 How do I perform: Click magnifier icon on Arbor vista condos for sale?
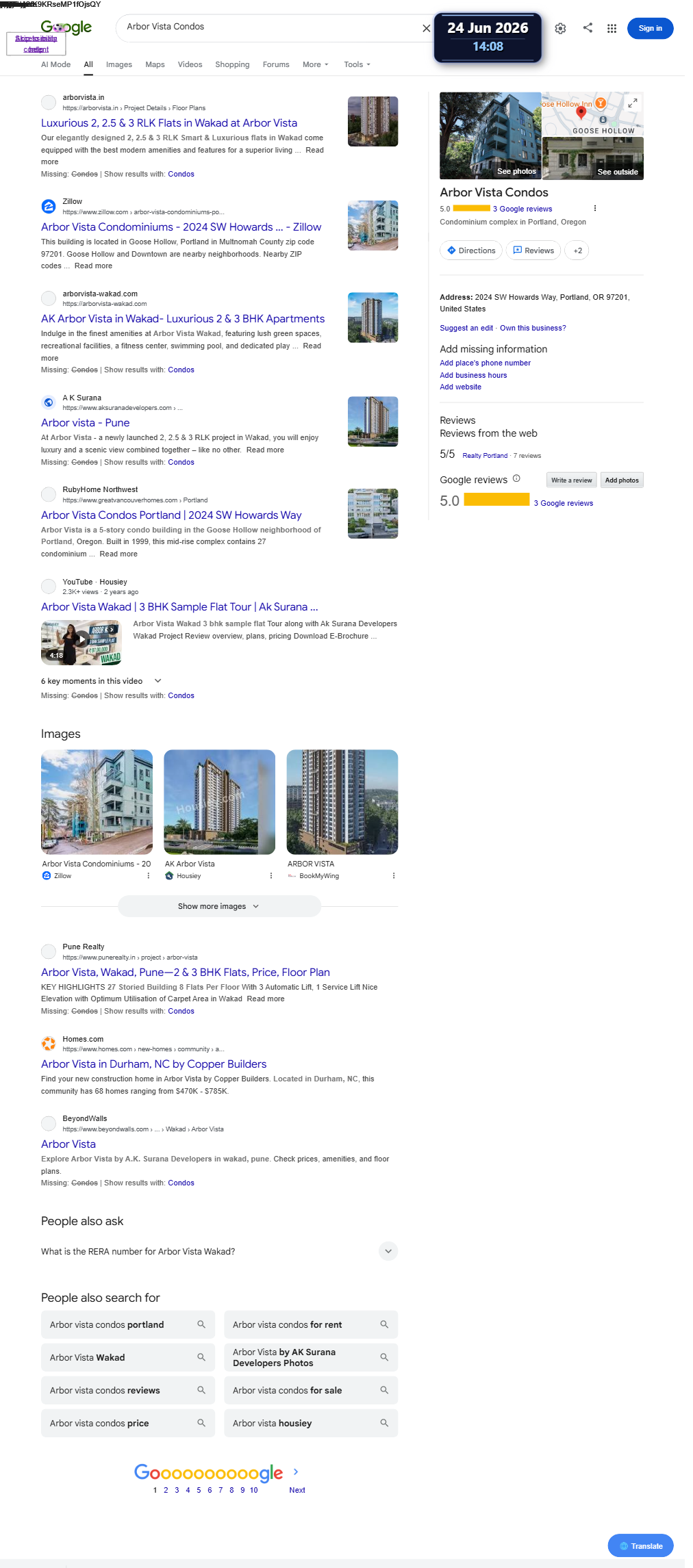pos(384,1390)
